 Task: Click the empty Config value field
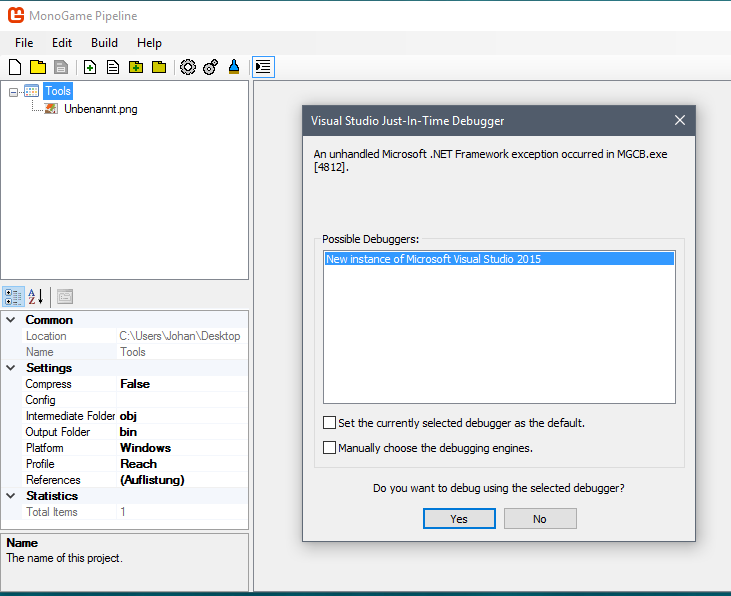point(182,400)
